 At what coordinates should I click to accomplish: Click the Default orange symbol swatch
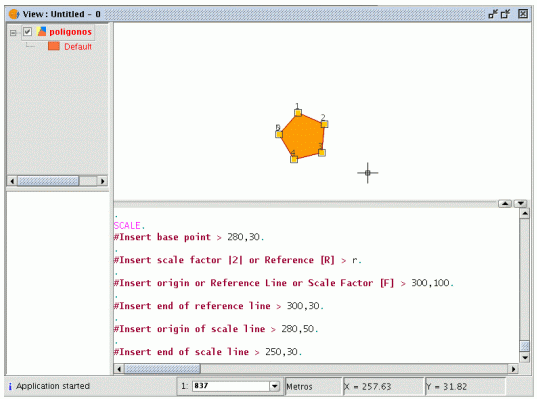pos(54,46)
